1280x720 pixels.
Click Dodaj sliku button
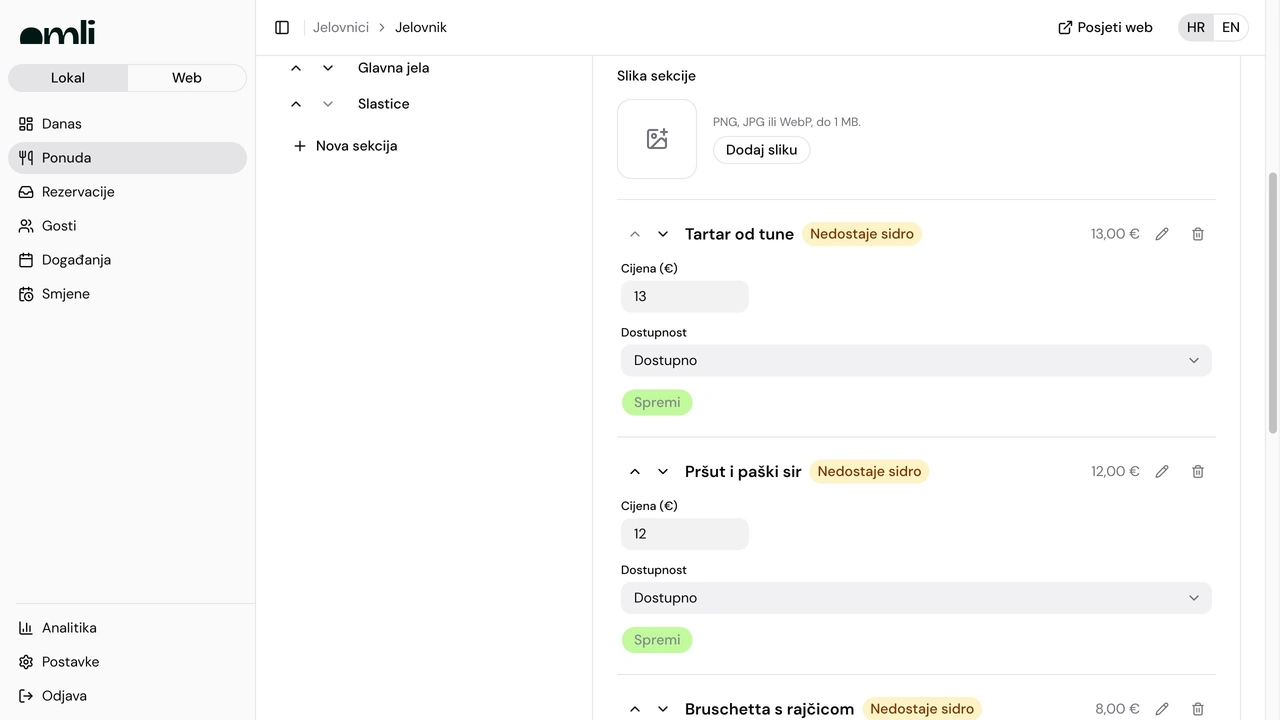[x=761, y=150]
